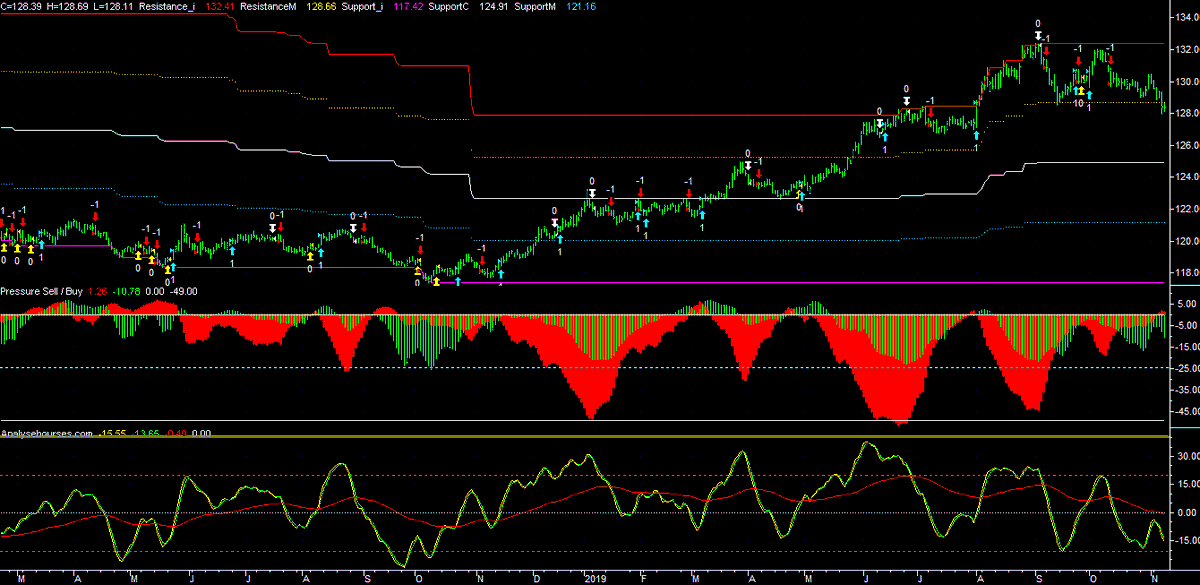
Task: Click the green Pressure value -10.78
Action: pyautogui.click(x=126, y=291)
